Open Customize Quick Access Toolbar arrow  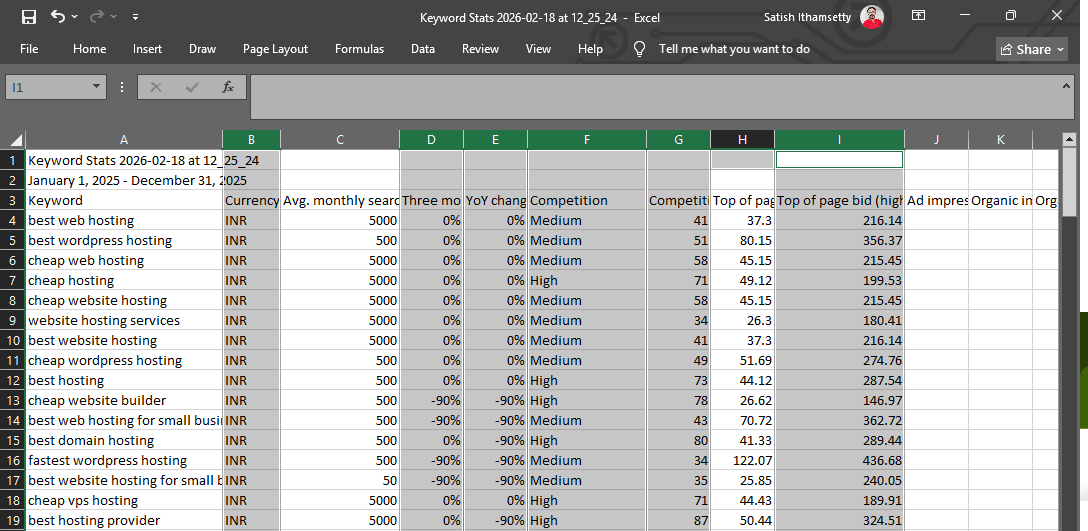[x=135, y=17]
